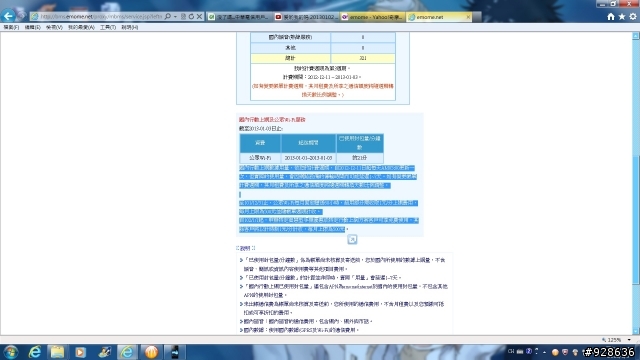
Task: Click the scroll up arrow of page scrollbar
Action: (636, 36)
